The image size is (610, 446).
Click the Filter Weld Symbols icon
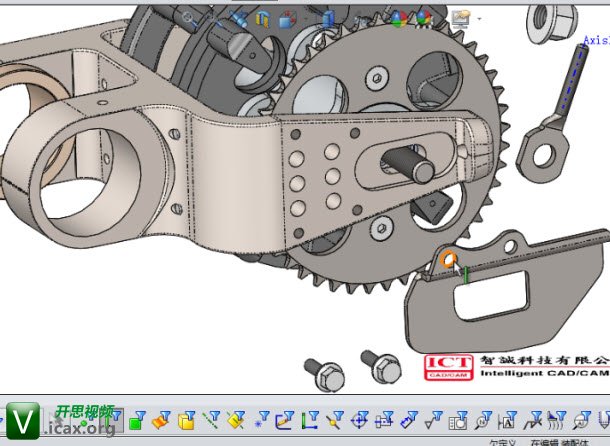[532, 421]
